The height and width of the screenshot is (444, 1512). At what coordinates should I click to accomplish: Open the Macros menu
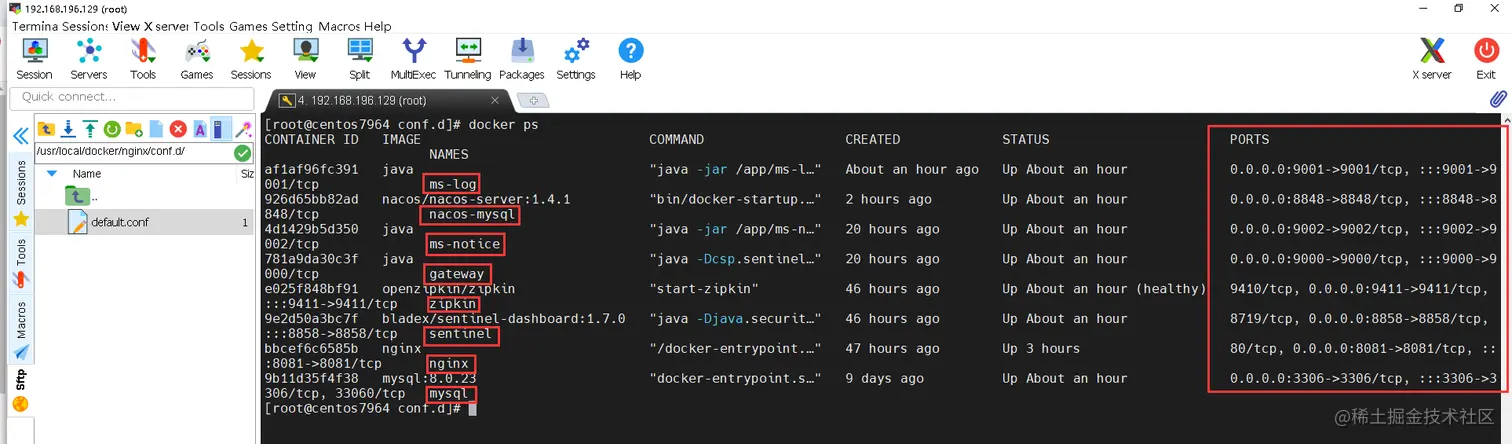pos(340,26)
